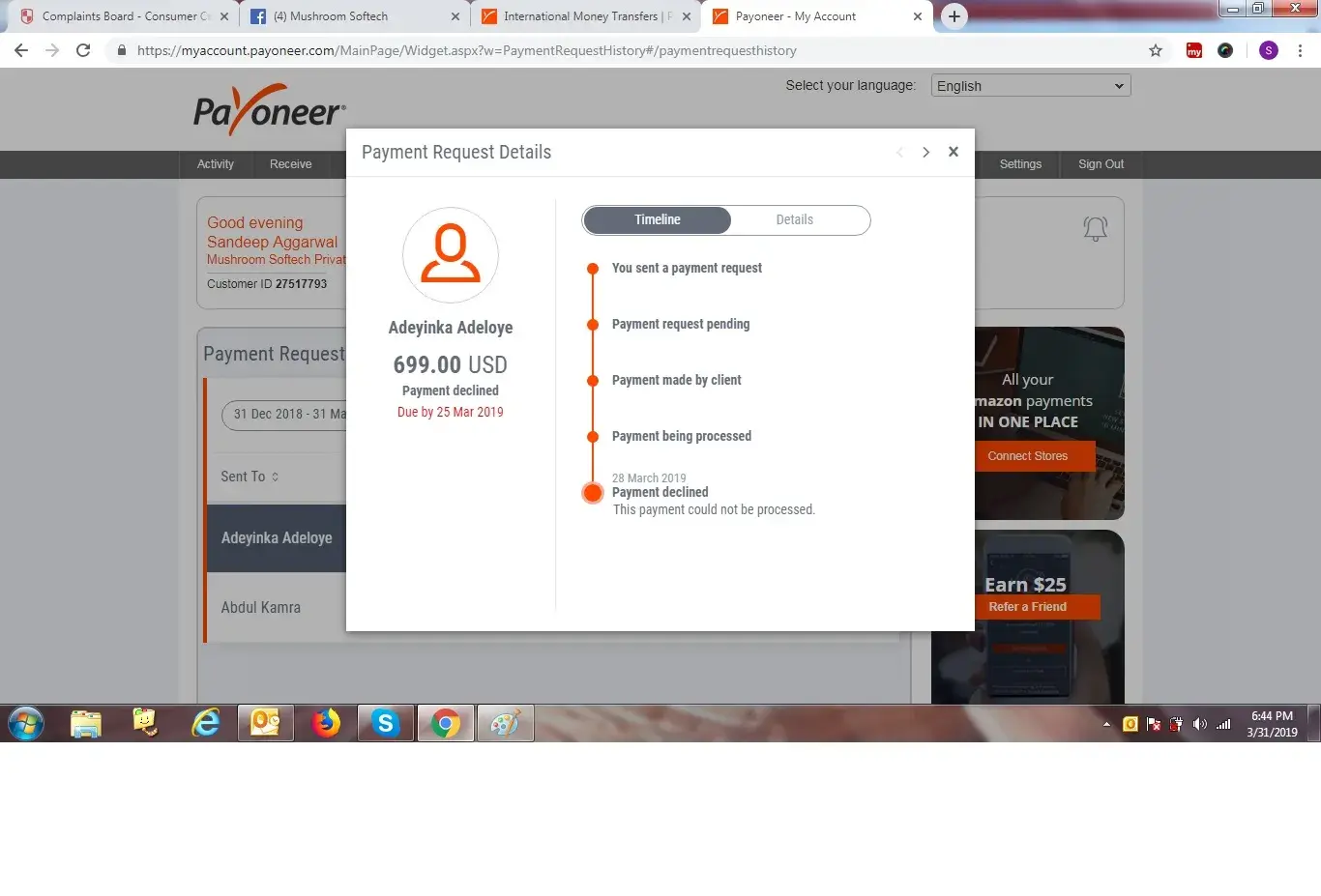1321x896 pixels.
Task: Close the International Money Transfers tab
Action: (687, 16)
